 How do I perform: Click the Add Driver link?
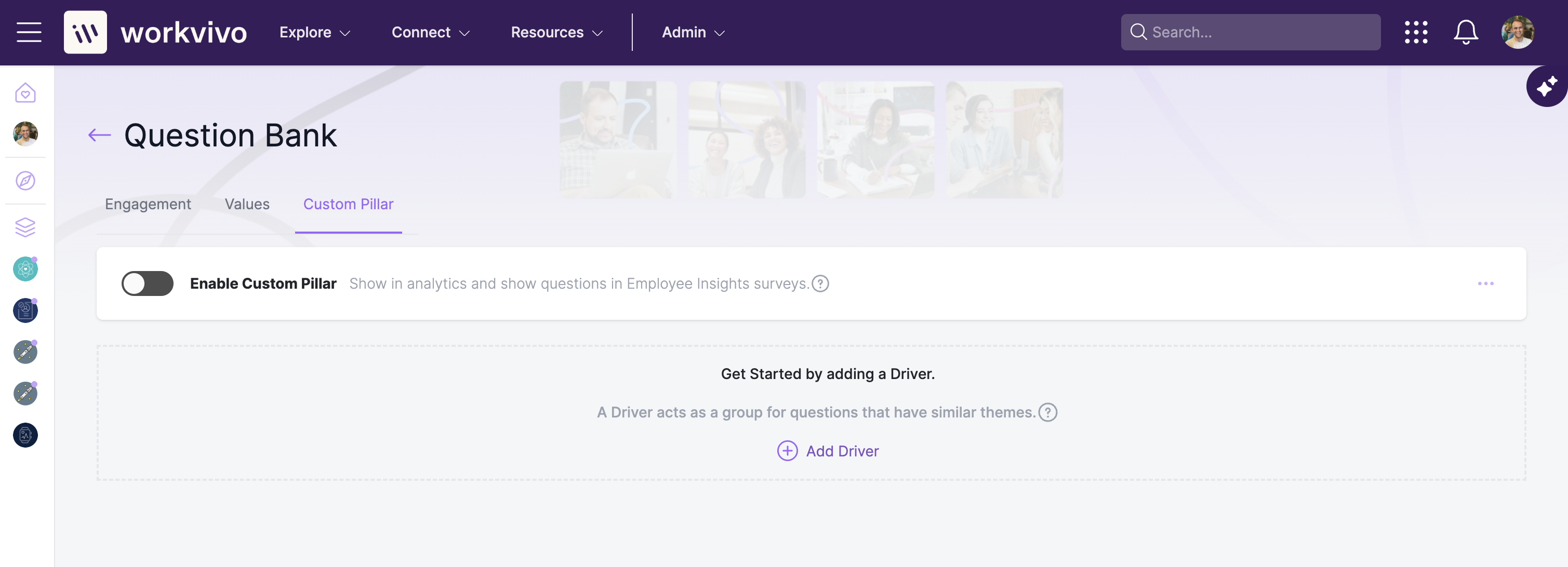click(842, 451)
